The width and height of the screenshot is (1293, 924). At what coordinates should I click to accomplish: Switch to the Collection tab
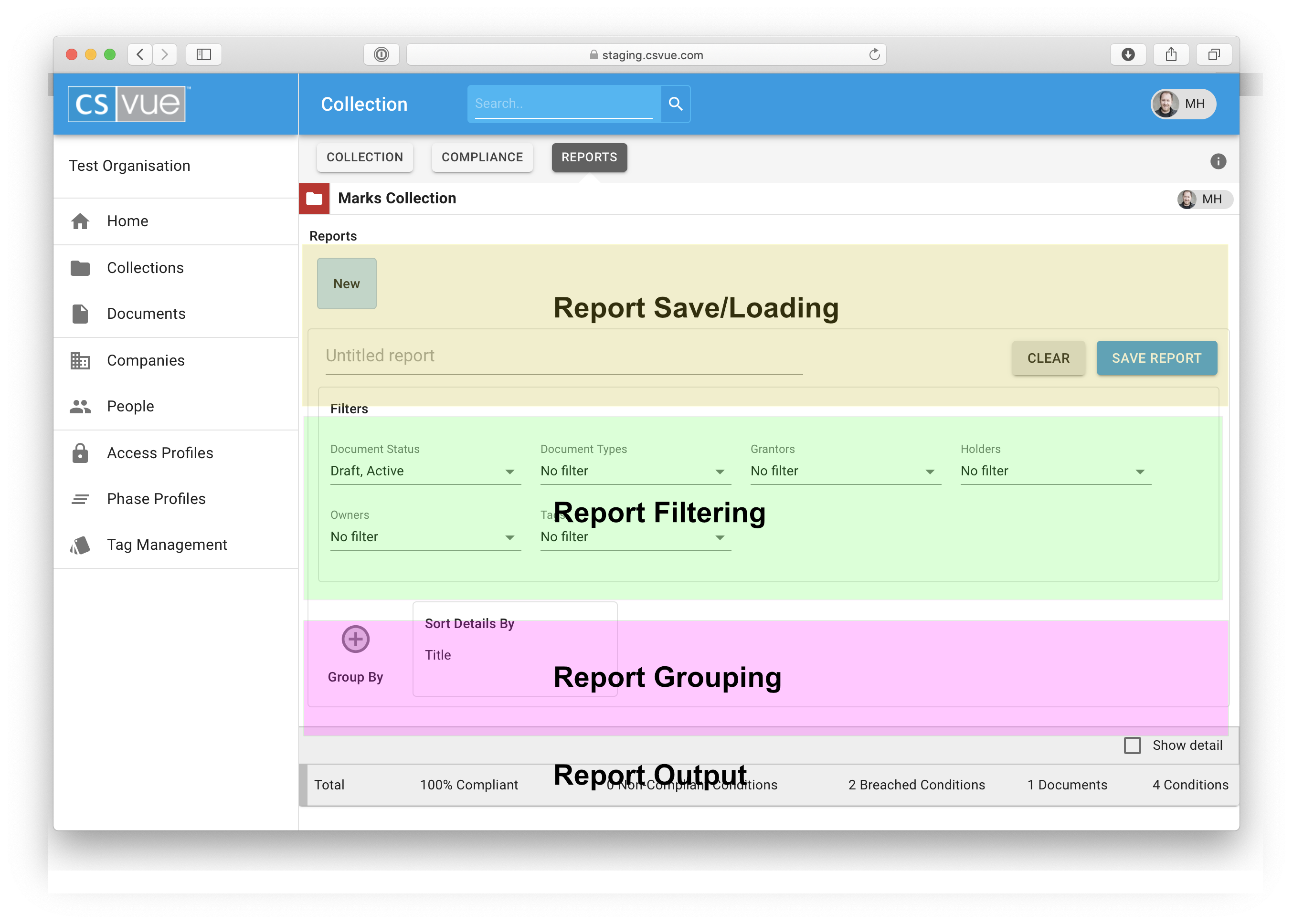click(x=364, y=157)
